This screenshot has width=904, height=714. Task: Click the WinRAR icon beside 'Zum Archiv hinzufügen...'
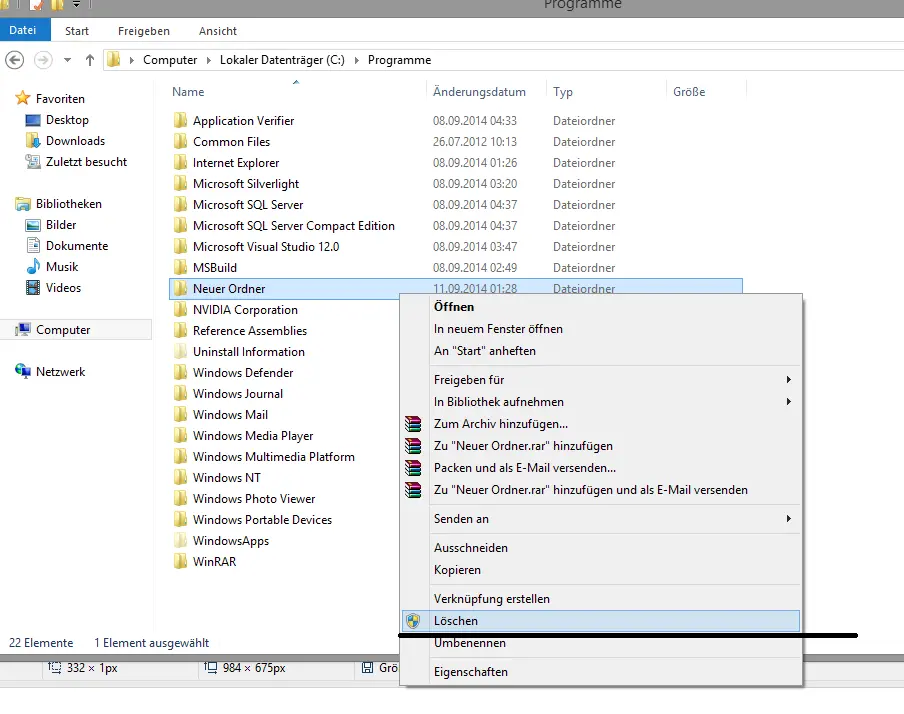pos(412,424)
